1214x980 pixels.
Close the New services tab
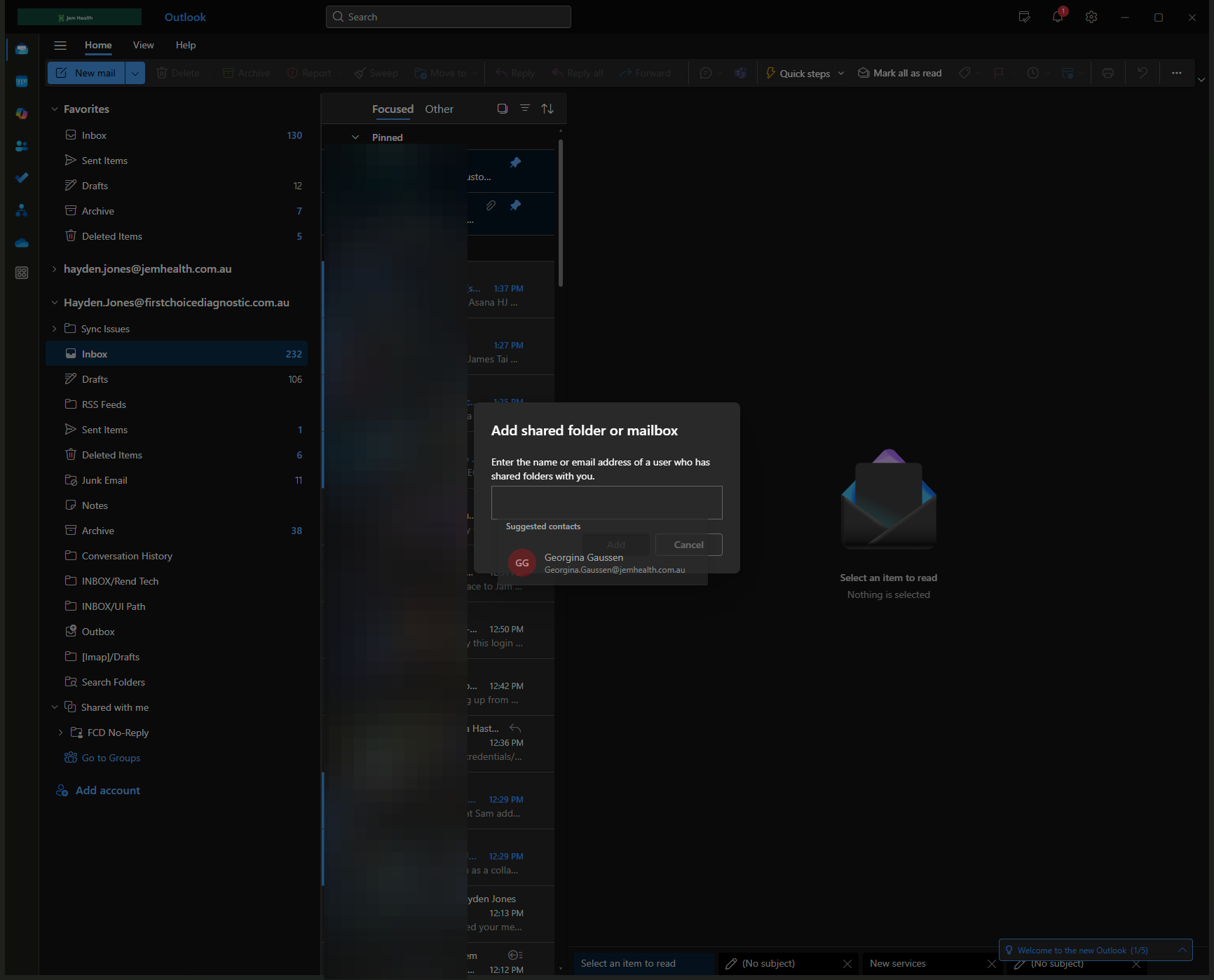coord(992,964)
